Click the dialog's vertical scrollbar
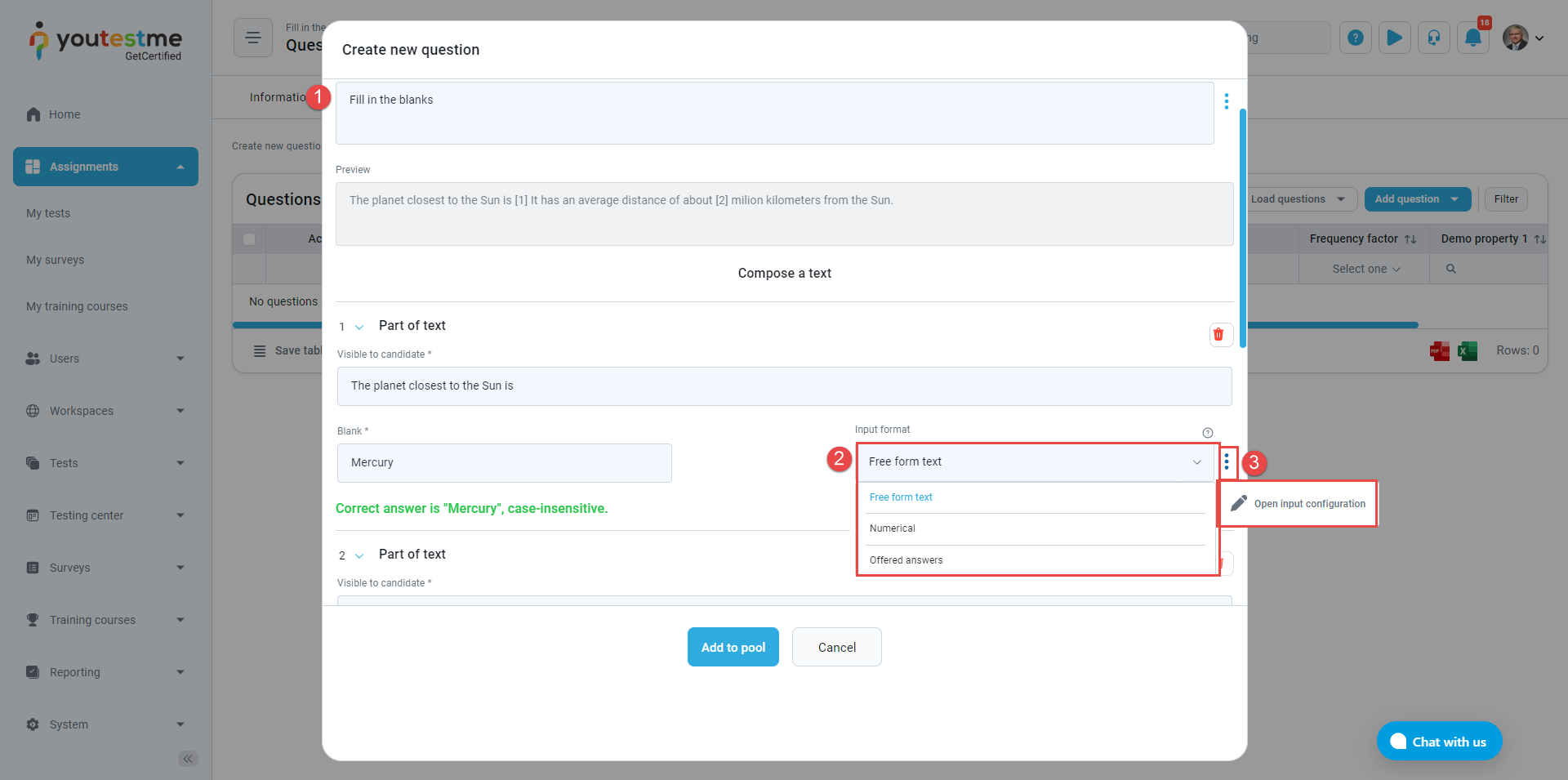Viewport: 1568px width, 780px height. [x=1242, y=229]
